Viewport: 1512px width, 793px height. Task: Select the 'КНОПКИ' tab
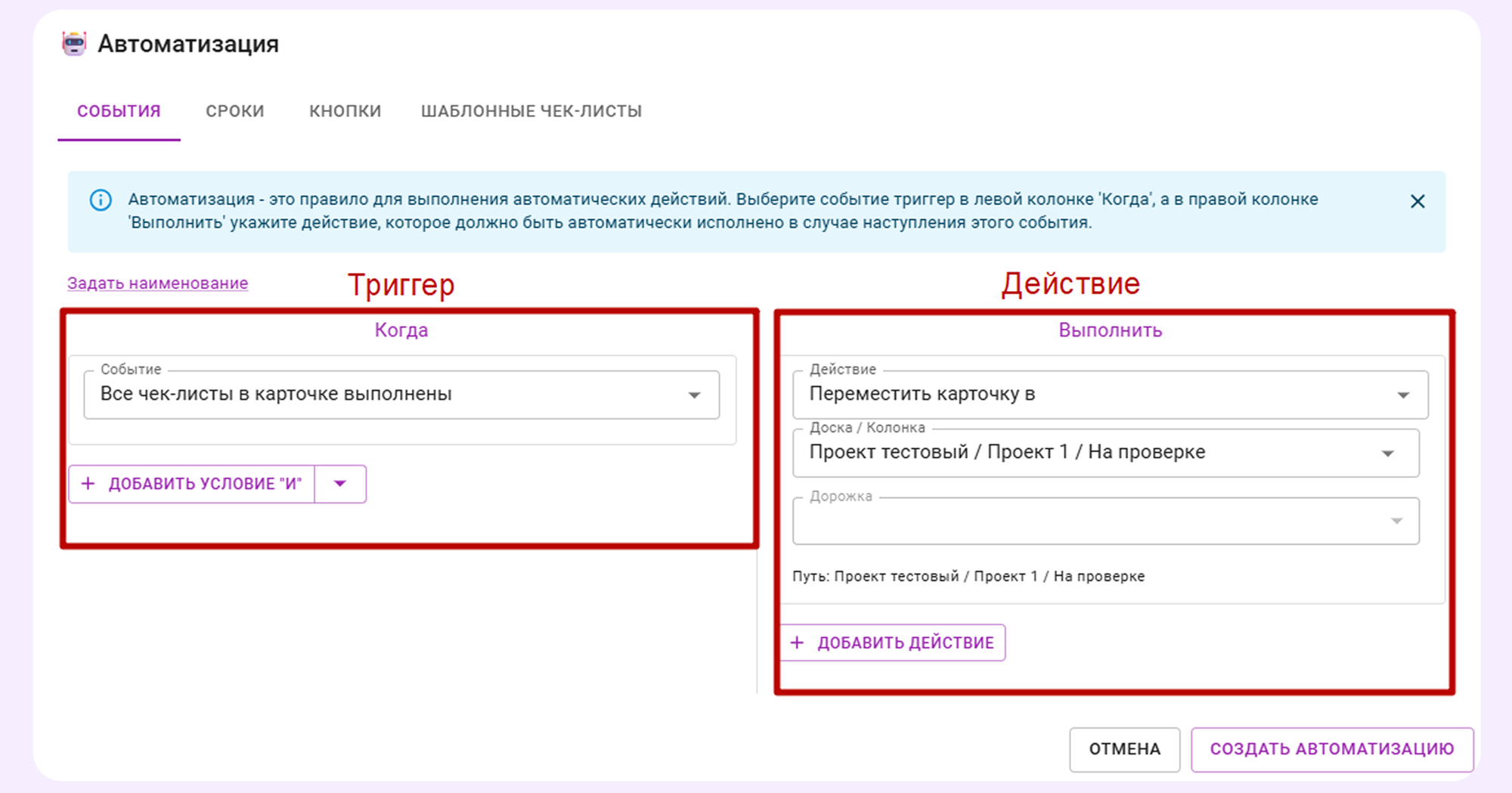[345, 110]
